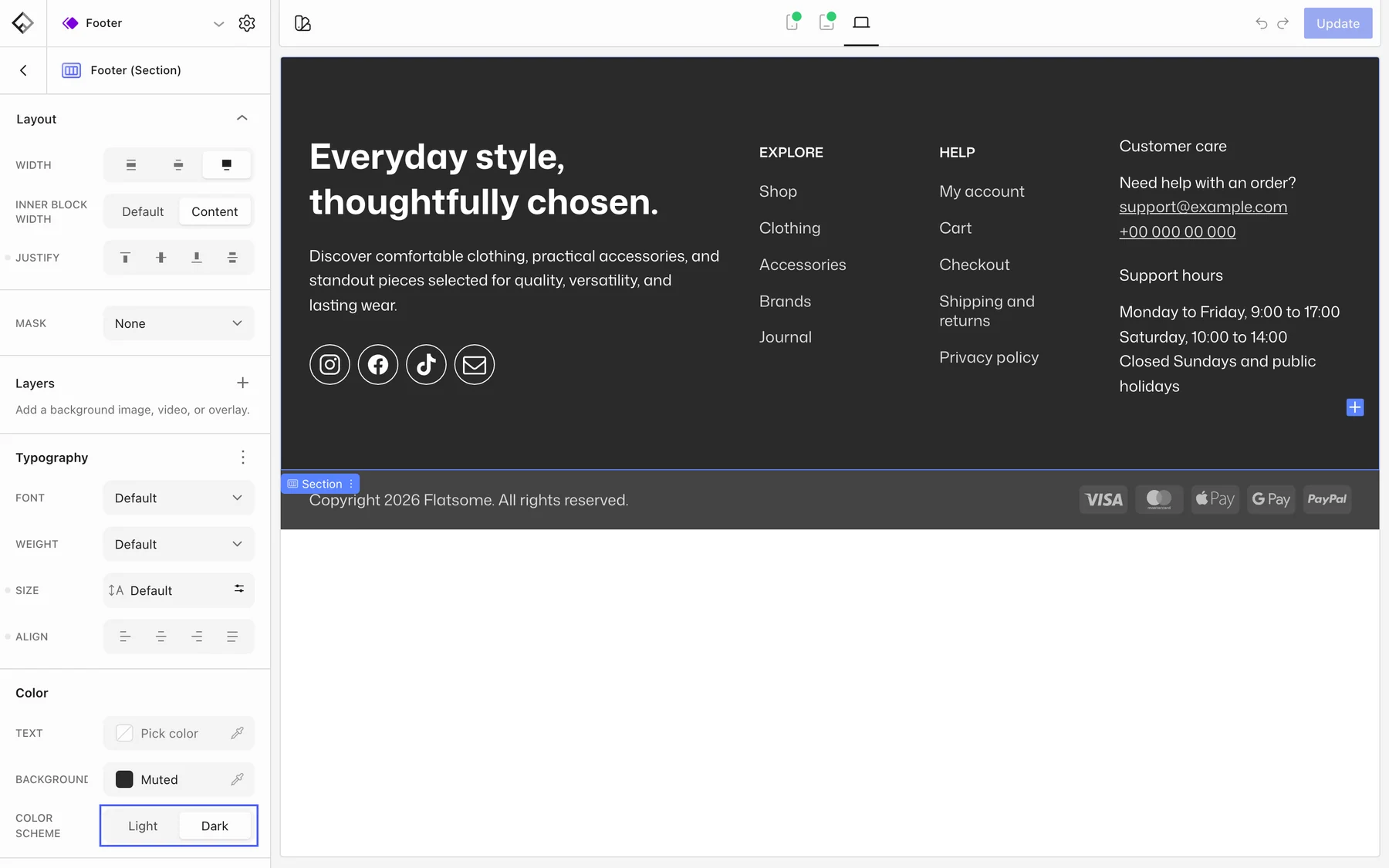Image resolution: width=1389 pixels, height=868 pixels.
Task: Choose the Dark color scheme
Action: point(215,826)
